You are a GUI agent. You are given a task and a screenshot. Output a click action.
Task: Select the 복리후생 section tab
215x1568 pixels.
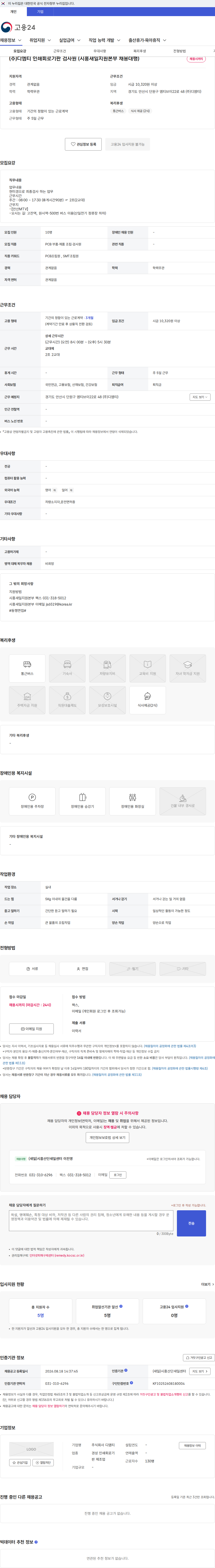140,51
